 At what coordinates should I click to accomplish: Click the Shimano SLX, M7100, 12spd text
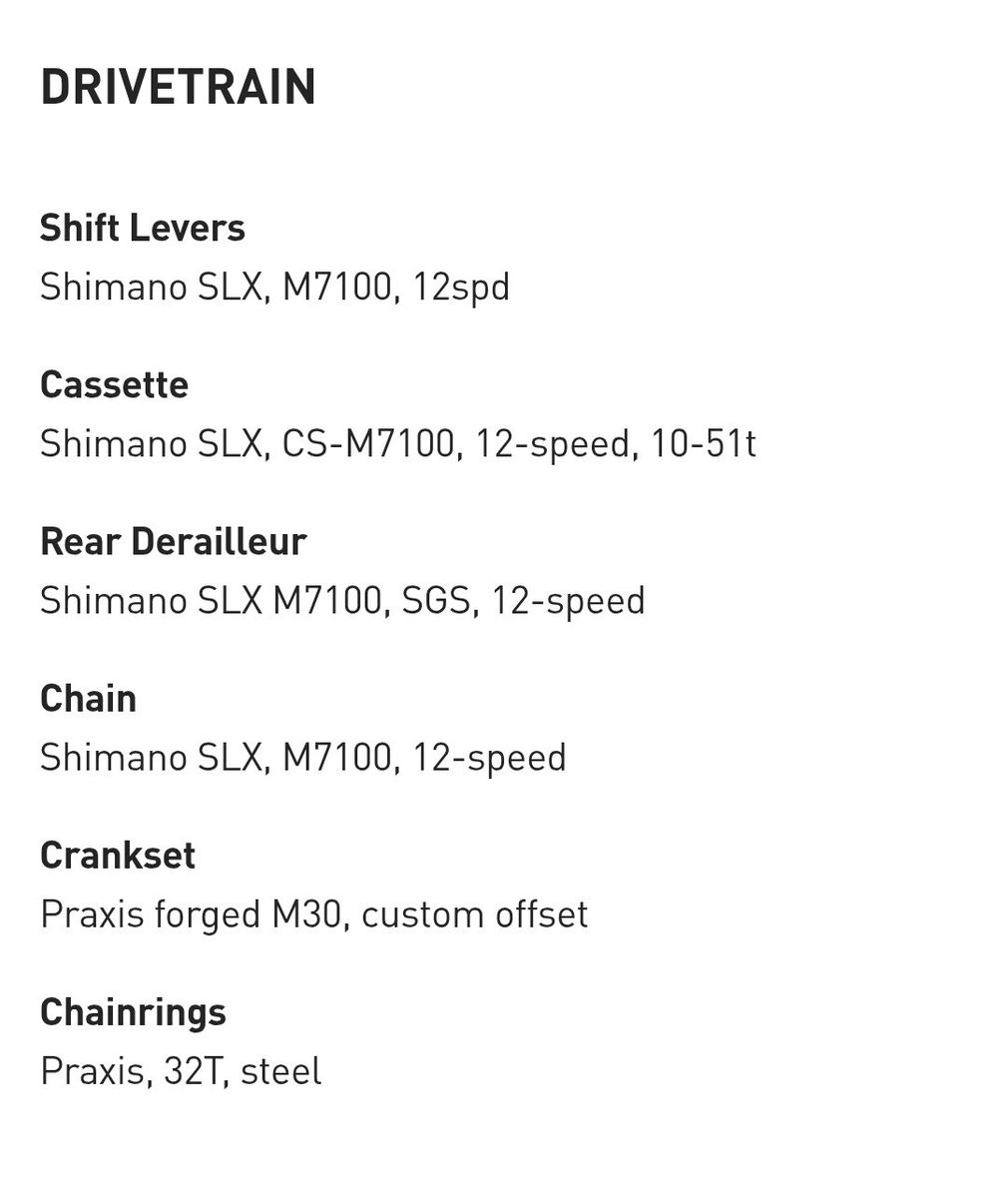[274, 288]
